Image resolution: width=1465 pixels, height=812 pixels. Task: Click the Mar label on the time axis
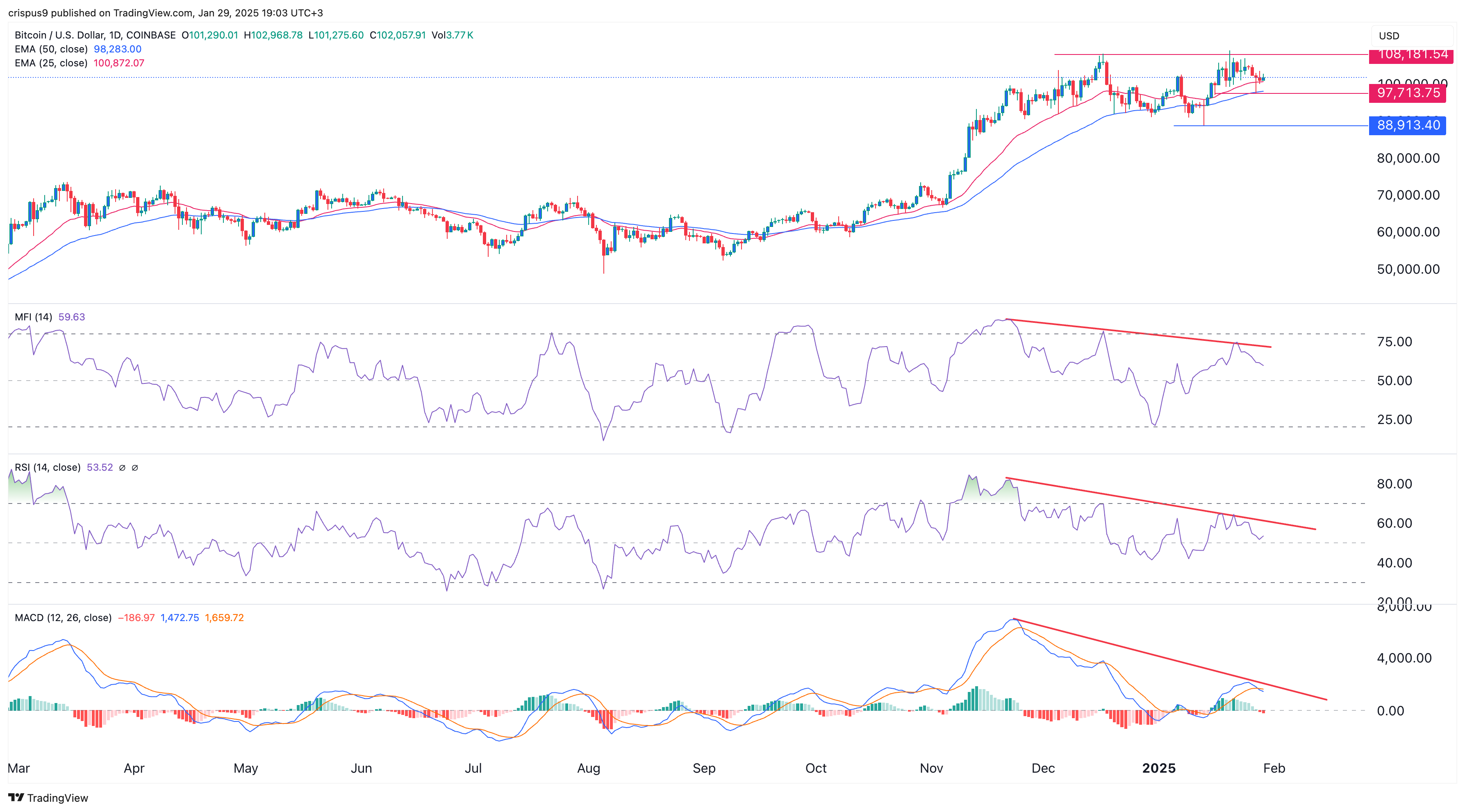[19, 768]
